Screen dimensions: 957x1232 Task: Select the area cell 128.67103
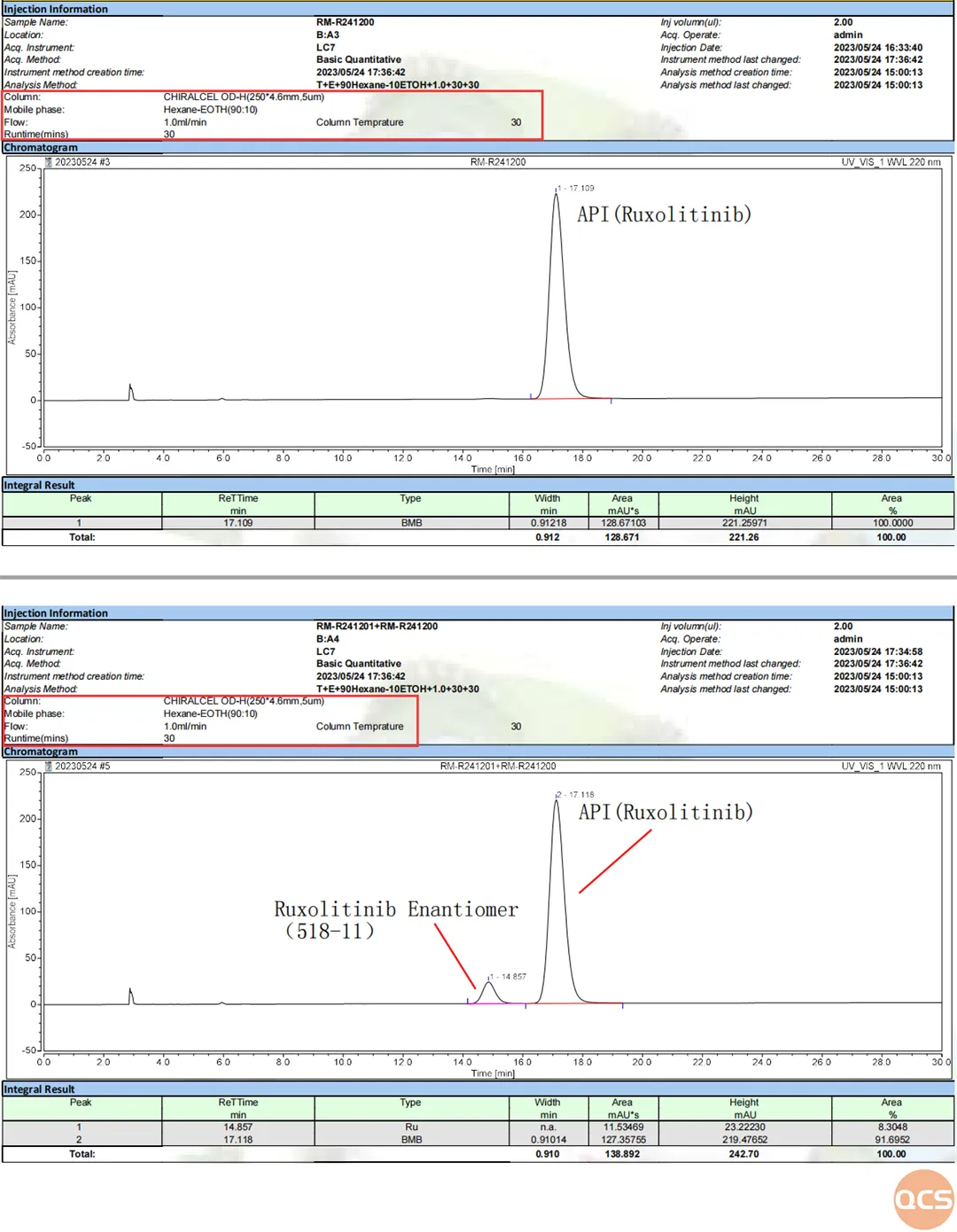point(624,523)
